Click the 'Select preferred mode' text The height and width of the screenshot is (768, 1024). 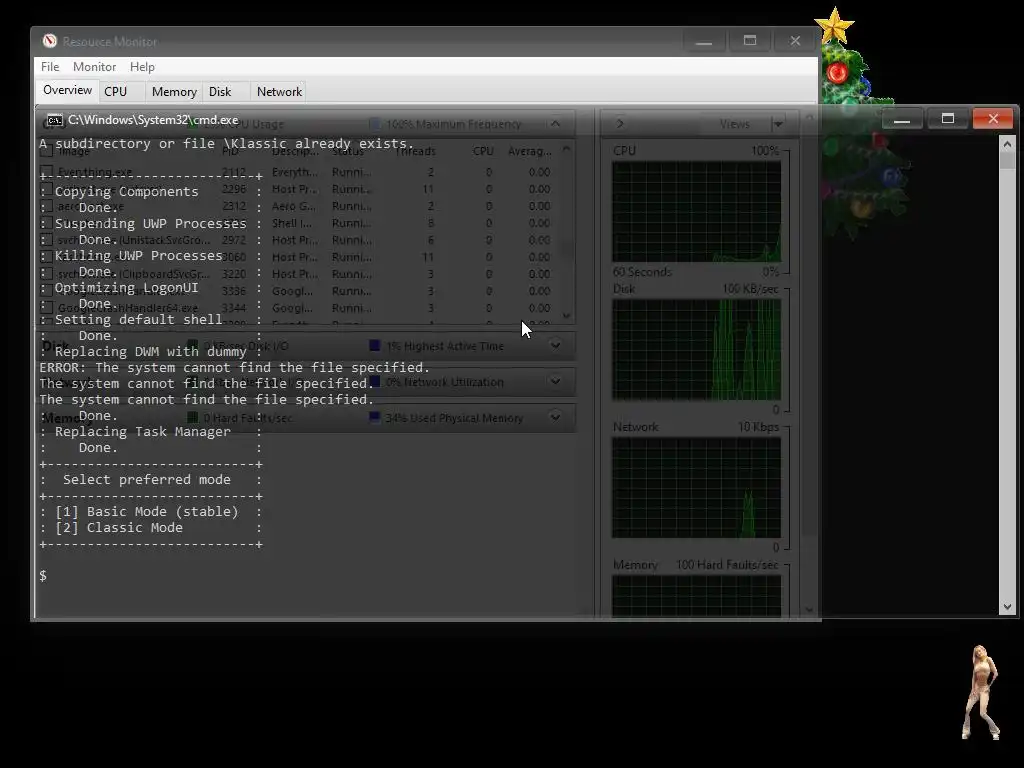[x=147, y=479]
